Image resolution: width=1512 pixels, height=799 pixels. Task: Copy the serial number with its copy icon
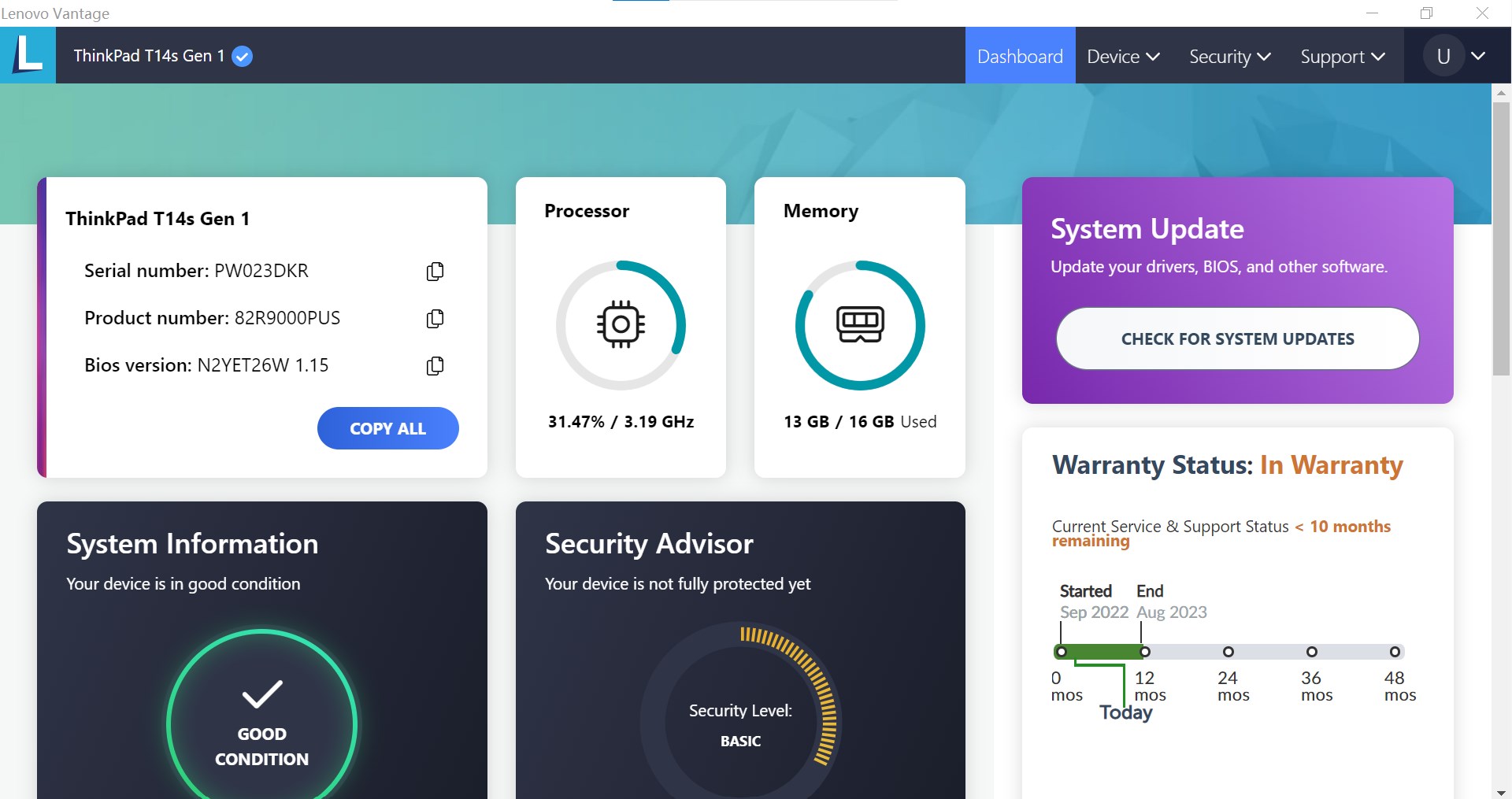click(435, 271)
